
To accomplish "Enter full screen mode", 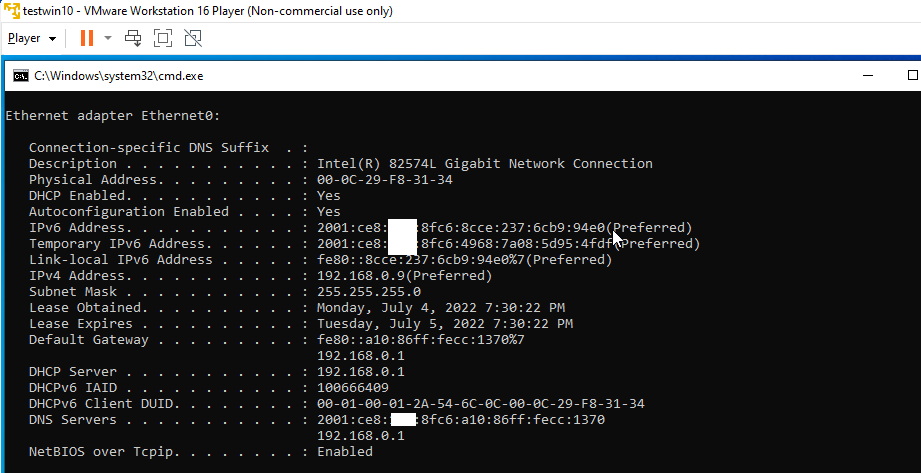I will tap(163, 39).
